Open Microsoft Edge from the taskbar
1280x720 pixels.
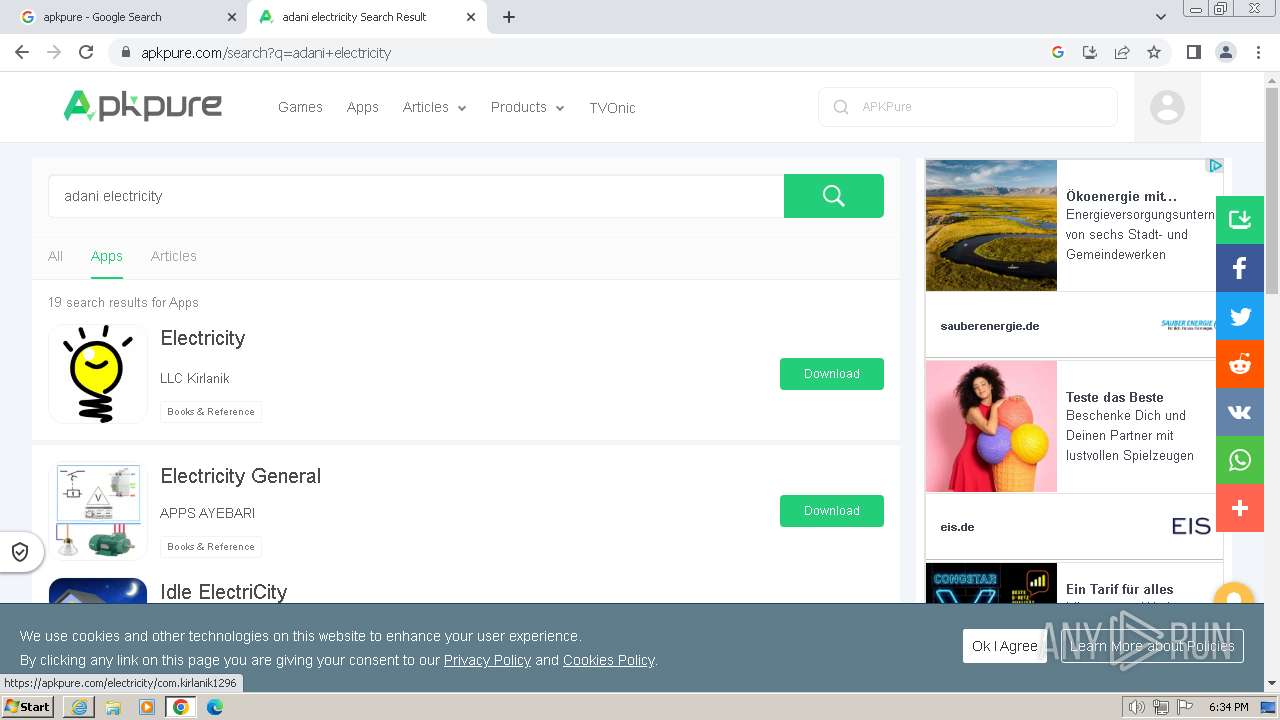coord(215,707)
